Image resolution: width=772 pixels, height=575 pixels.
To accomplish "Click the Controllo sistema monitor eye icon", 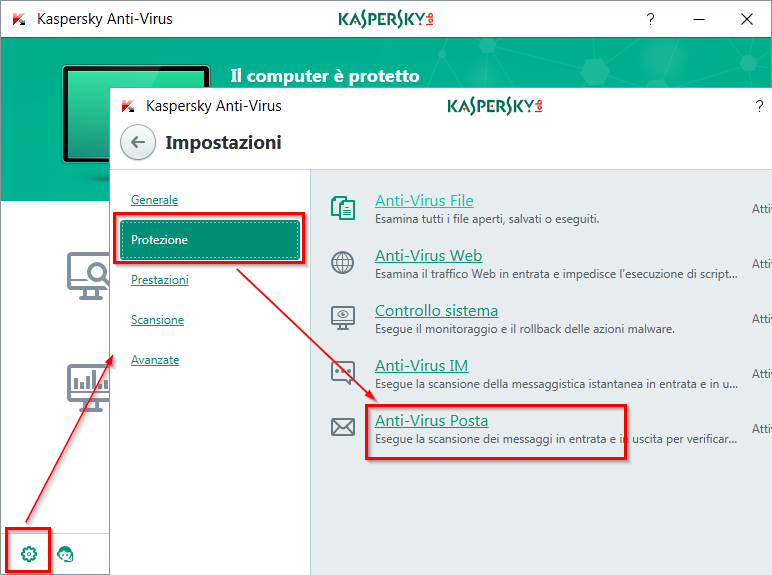I will click(343, 318).
